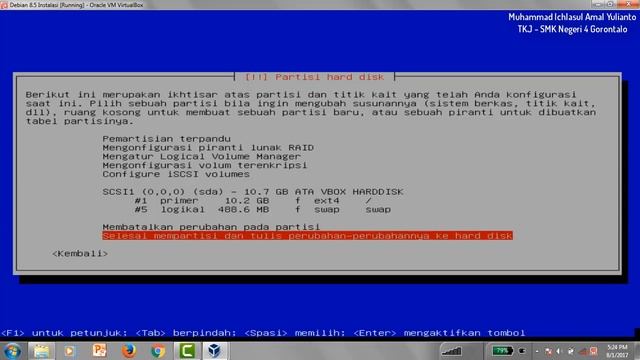This screenshot has height=360, width=640.
Task: Open Google Chrome from the taskbar
Action: 158,351
